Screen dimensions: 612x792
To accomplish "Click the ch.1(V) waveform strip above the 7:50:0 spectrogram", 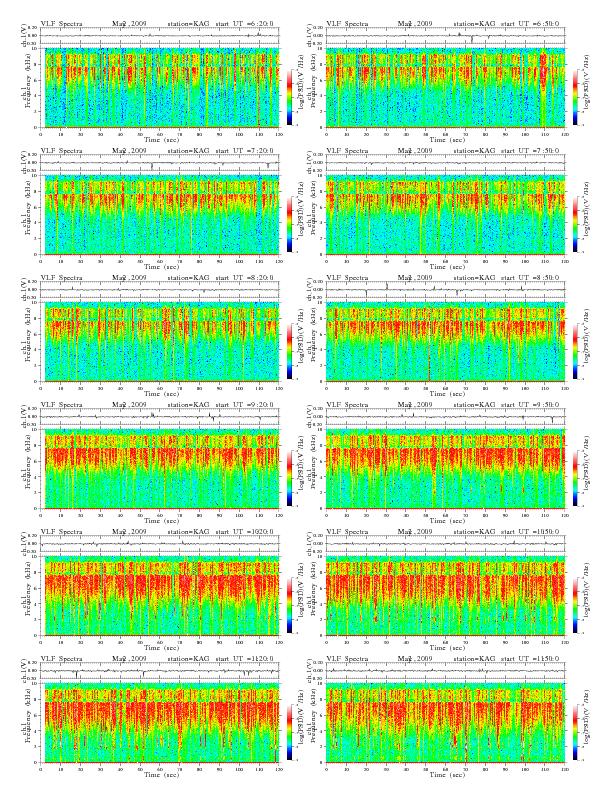I will coord(445,163).
